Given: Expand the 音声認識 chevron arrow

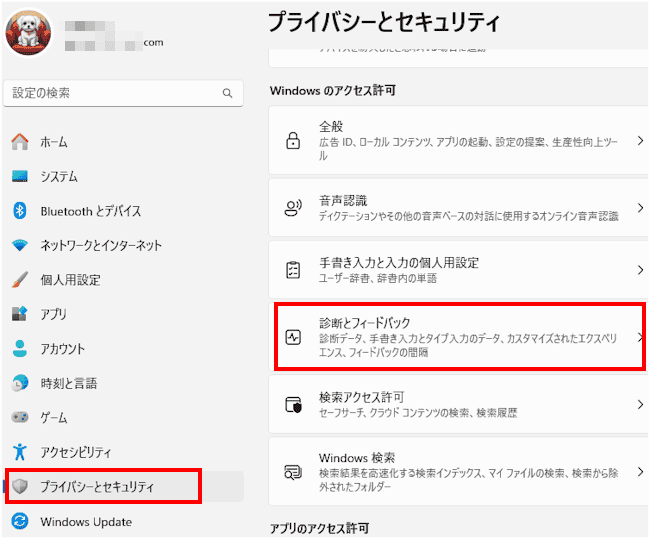Looking at the screenshot, I should tap(640, 208).
